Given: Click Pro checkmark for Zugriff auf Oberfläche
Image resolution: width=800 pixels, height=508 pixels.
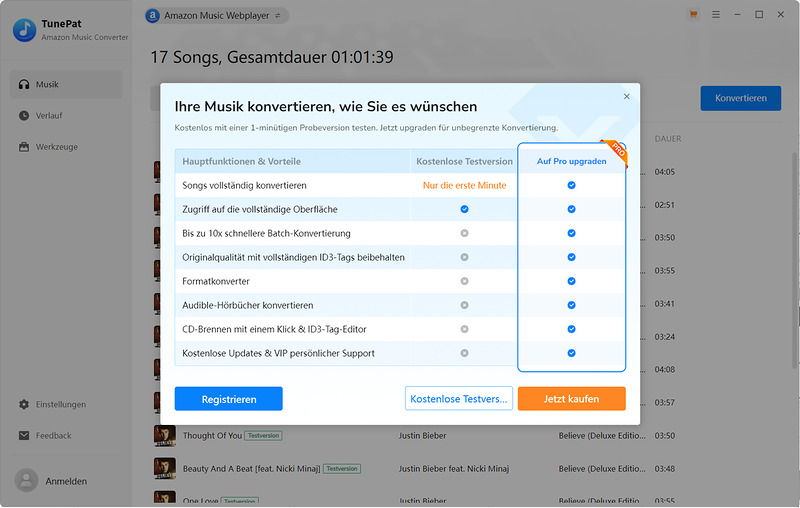Looking at the screenshot, I should 571,209.
